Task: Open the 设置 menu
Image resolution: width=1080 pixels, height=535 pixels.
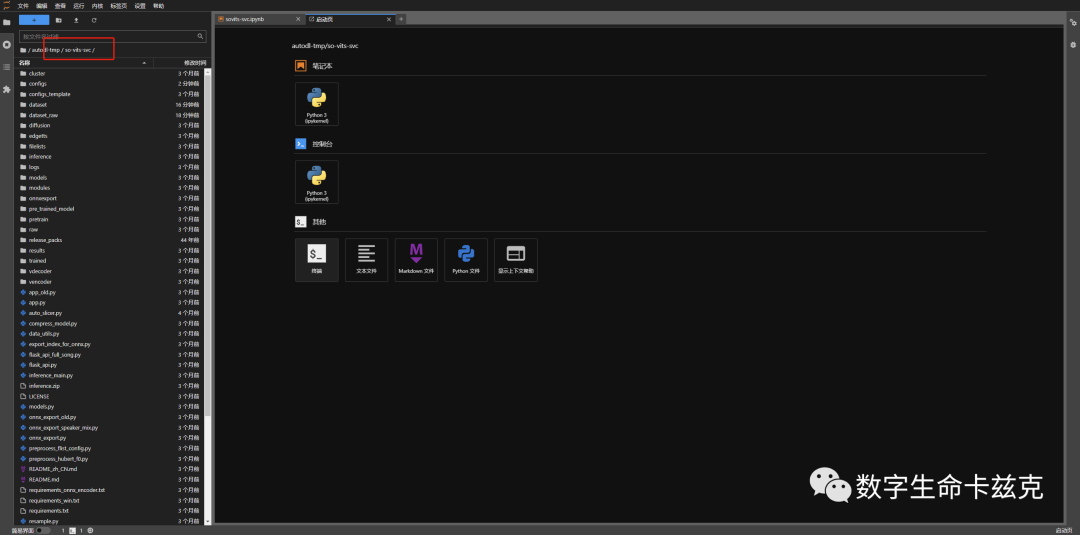Action: pyautogui.click(x=141, y=6)
